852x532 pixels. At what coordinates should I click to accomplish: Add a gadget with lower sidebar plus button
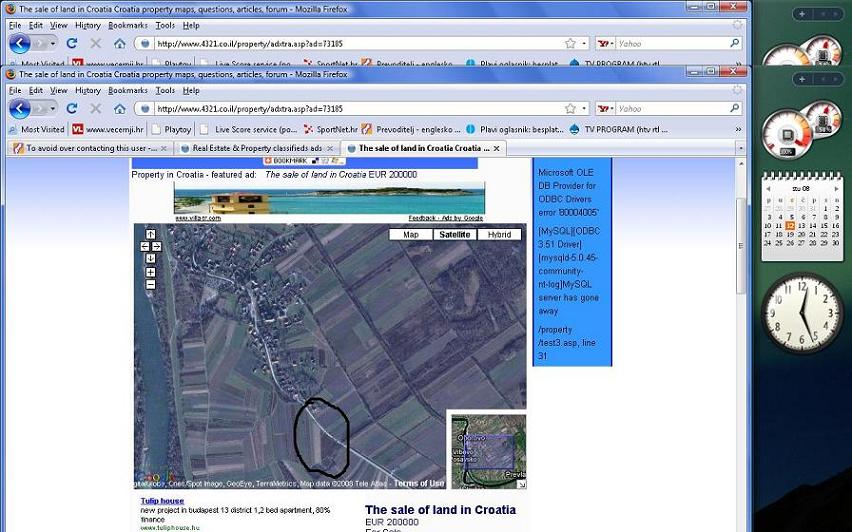(x=802, y=79)
